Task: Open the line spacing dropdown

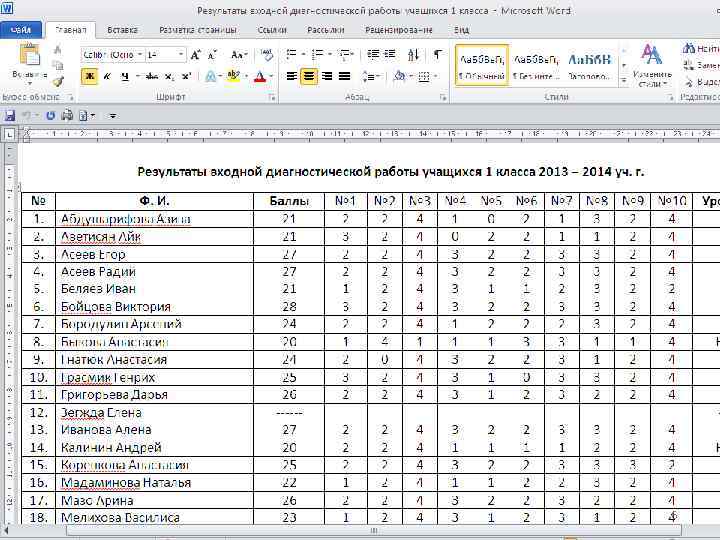Action: [x=370, y=76]
